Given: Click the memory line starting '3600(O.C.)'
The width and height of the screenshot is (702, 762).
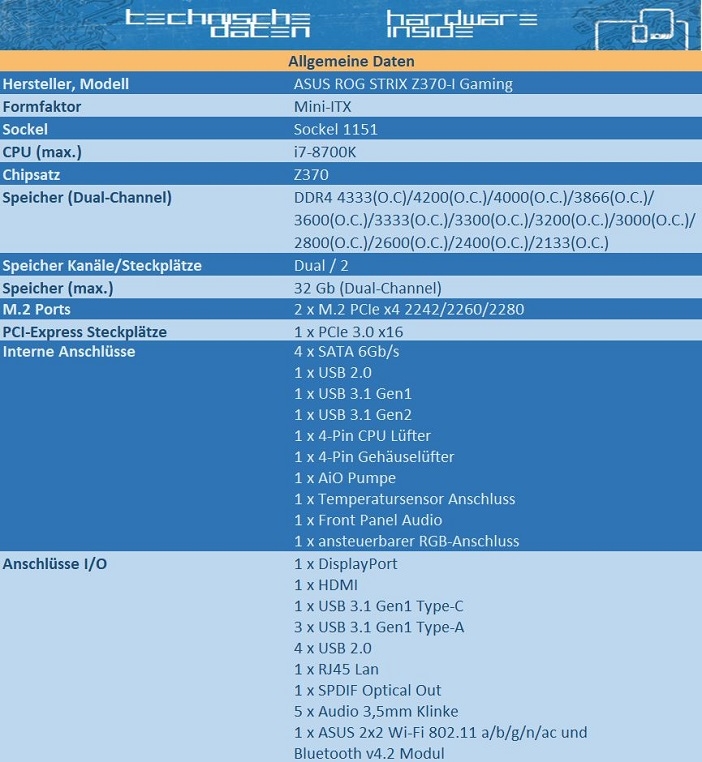Looking at the screenshot, I should (x=495, y=220).
